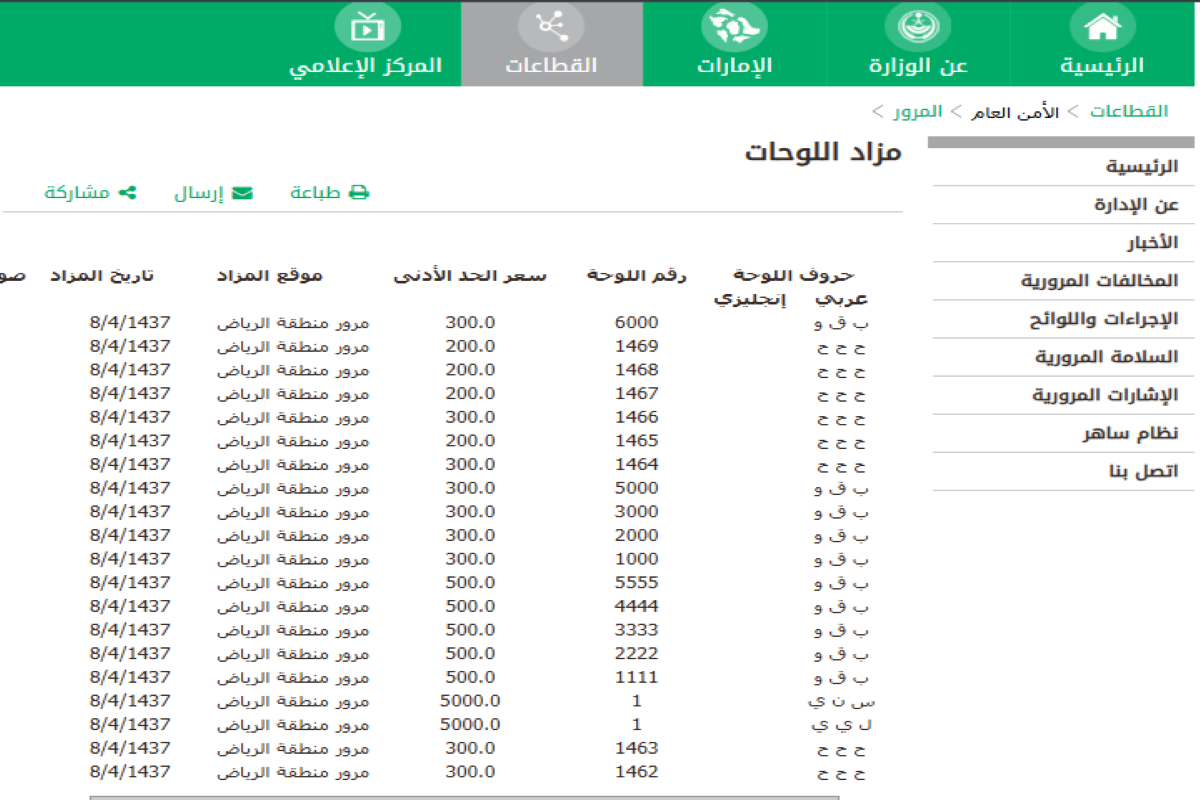The height and width of the screenshot is (800, 1200).
Task: Click auction location in plate 5555 row
Action: click(293, 583)
